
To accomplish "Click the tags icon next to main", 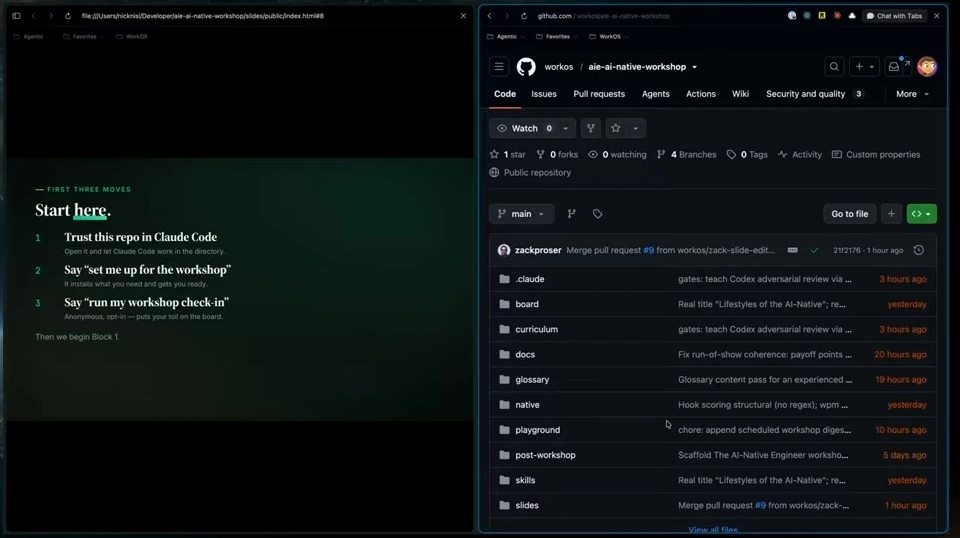I will click(597, 214).
